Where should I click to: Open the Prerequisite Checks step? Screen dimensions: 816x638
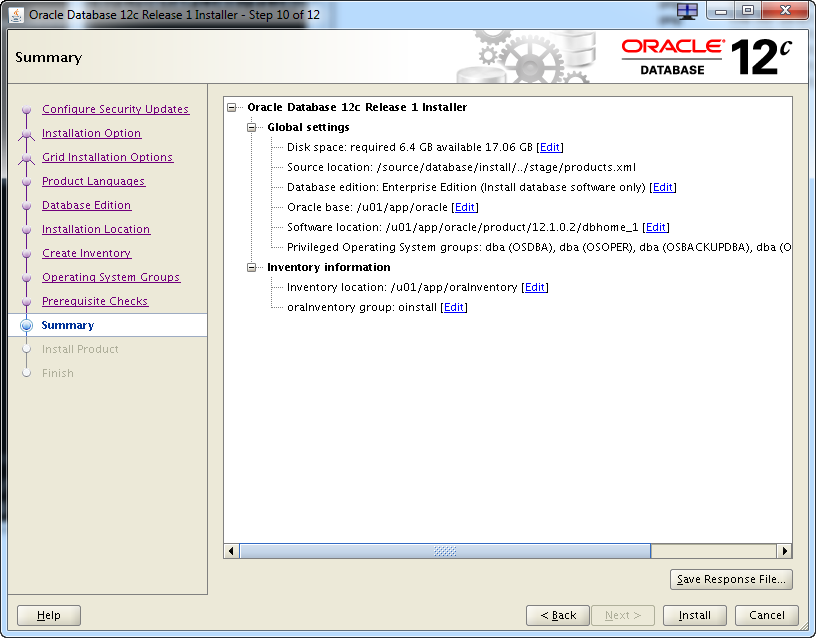(x=95, y=301)
